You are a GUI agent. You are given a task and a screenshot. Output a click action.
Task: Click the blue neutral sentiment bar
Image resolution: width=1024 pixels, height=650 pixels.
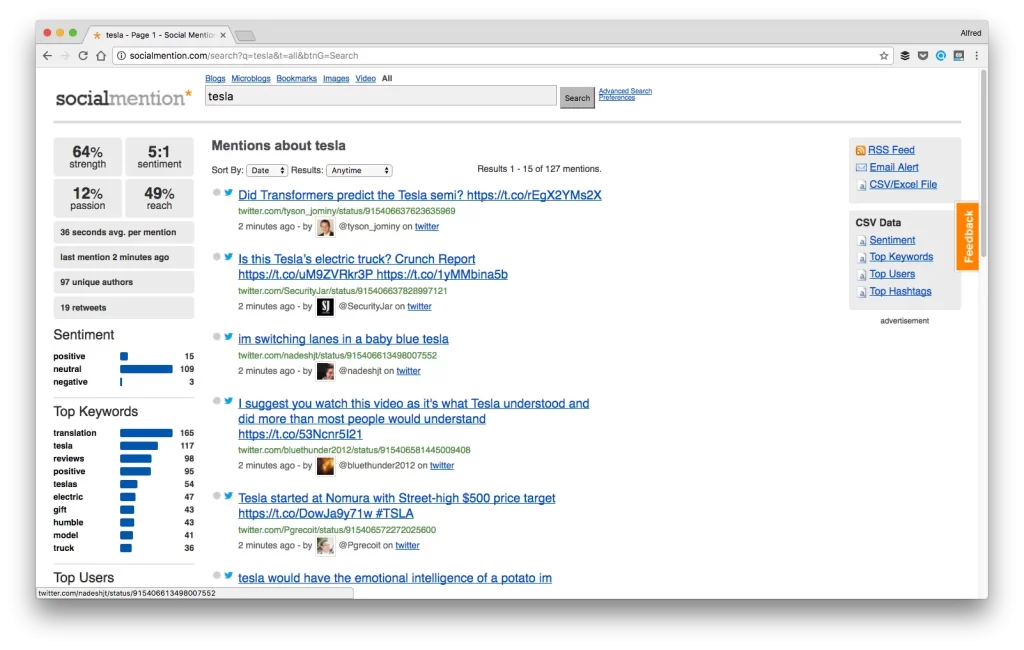click(146, 369)
